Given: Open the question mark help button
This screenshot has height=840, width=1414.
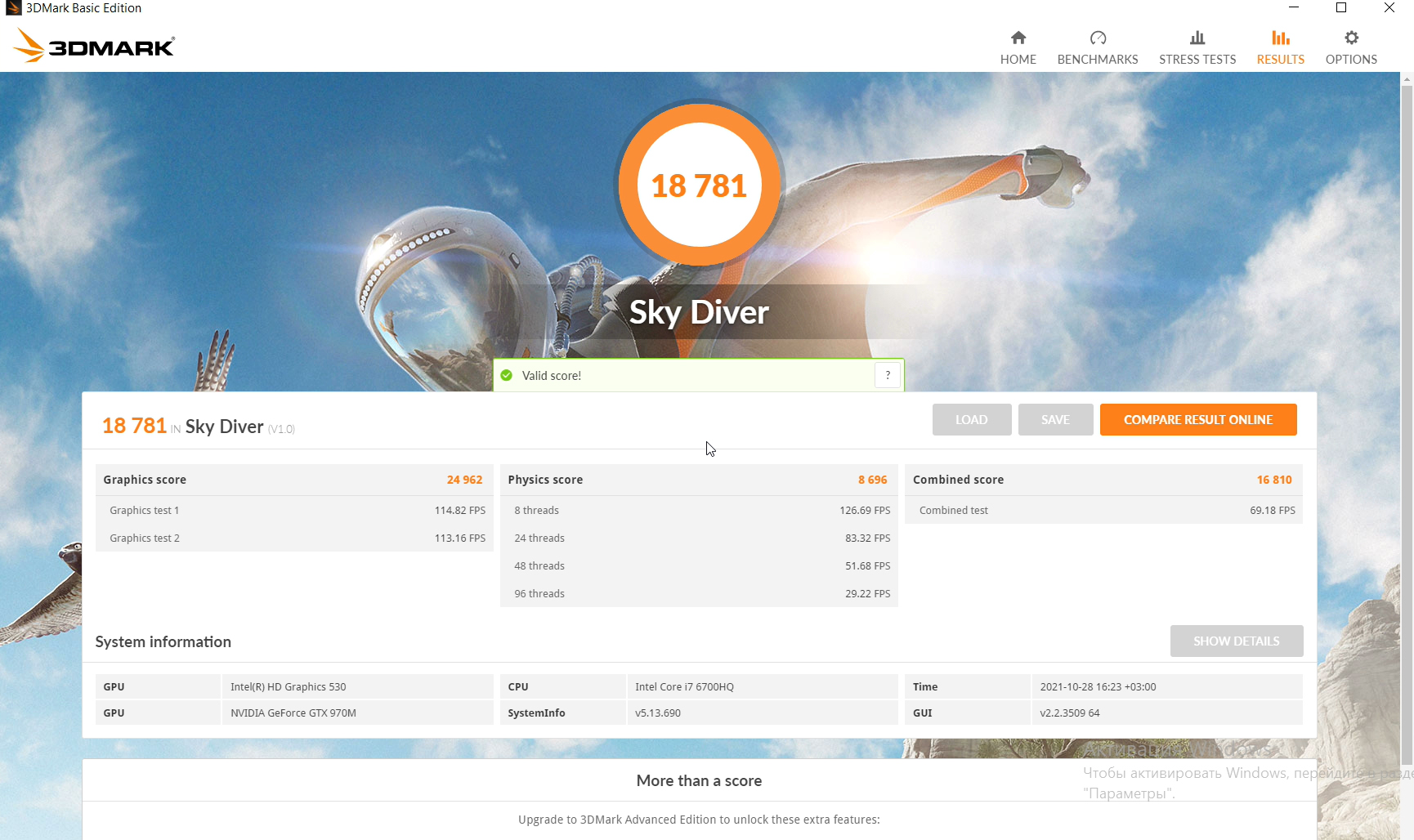Looking at the screenshot, I should click(888, 375).
